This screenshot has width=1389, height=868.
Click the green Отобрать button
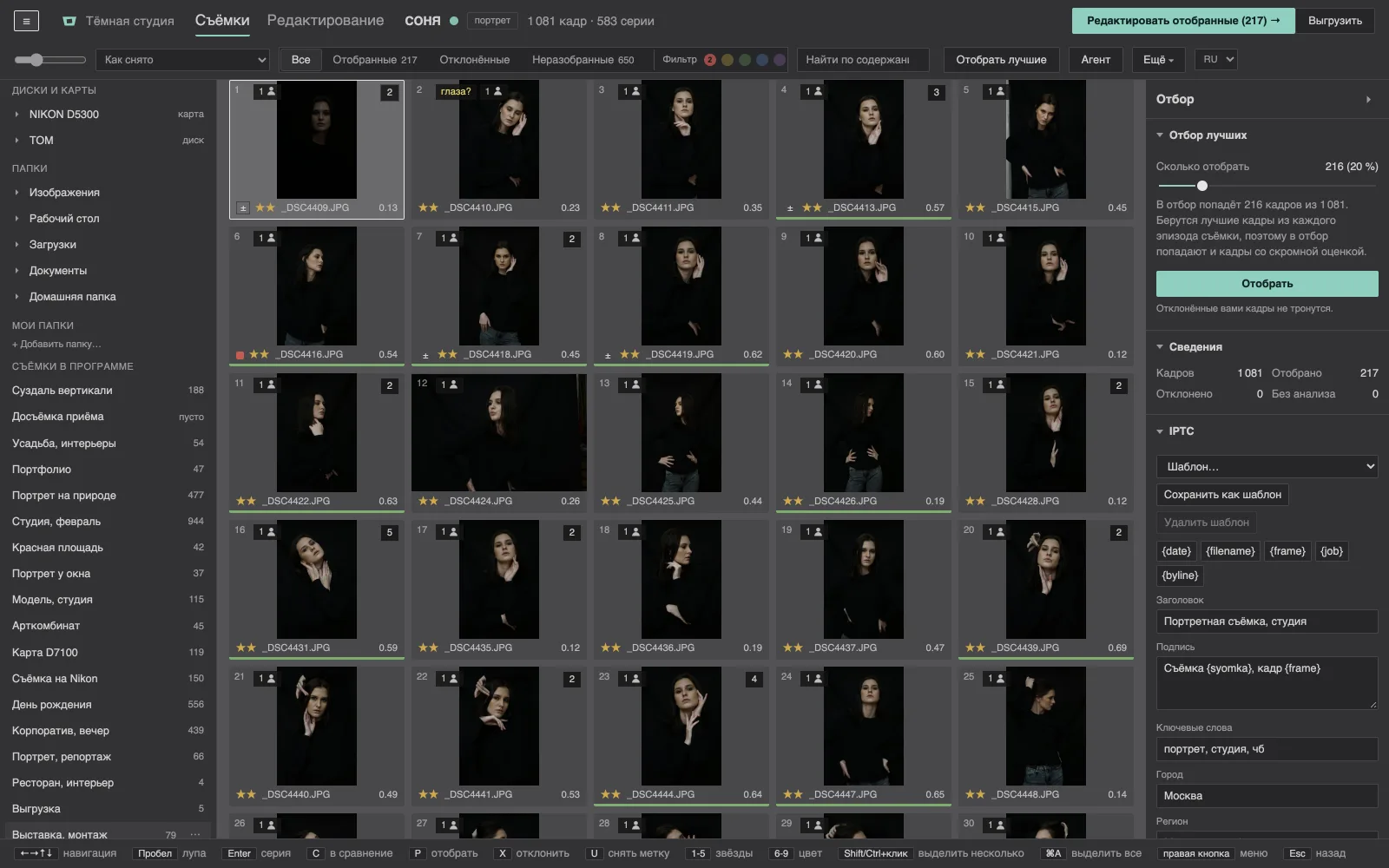[x=1267, y=284]
